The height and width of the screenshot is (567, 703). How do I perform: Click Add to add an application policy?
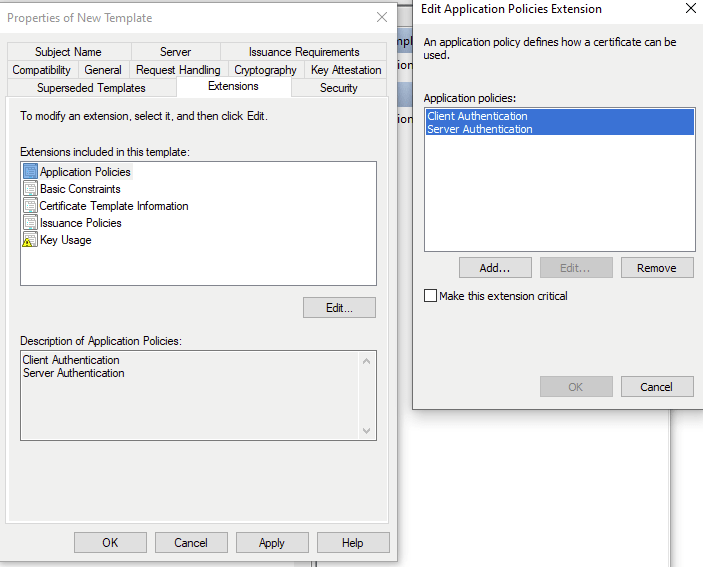pyautogui.click(x=494, y=268)
